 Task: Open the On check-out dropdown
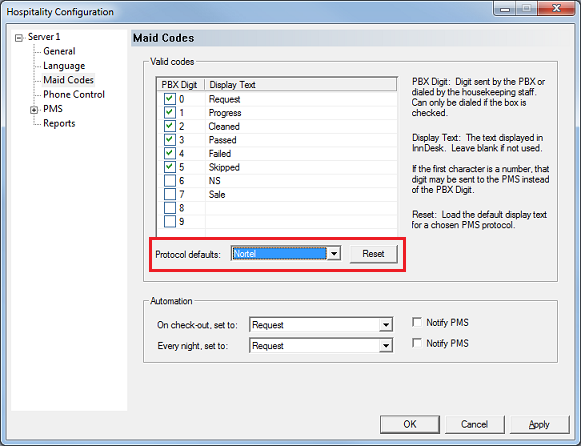(x=386, y=325)
